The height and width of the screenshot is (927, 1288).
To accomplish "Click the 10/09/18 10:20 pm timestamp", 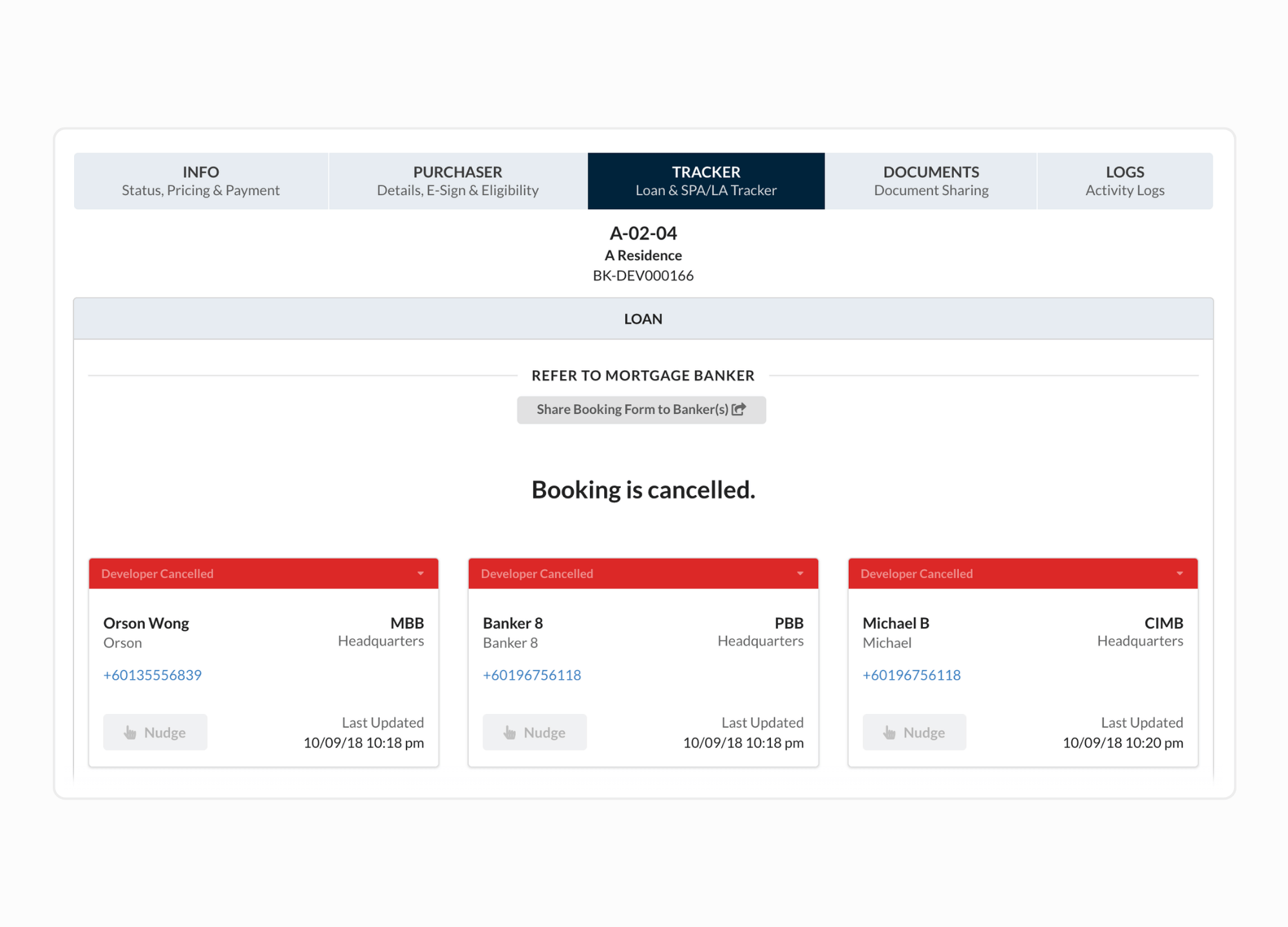I will (1123, 742).
